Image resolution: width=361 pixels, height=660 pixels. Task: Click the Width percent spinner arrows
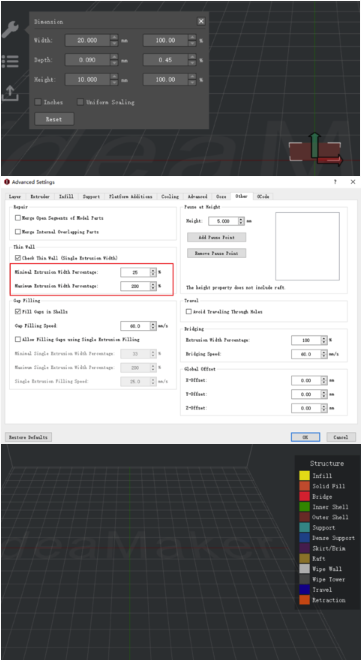(x=192, y=40)
